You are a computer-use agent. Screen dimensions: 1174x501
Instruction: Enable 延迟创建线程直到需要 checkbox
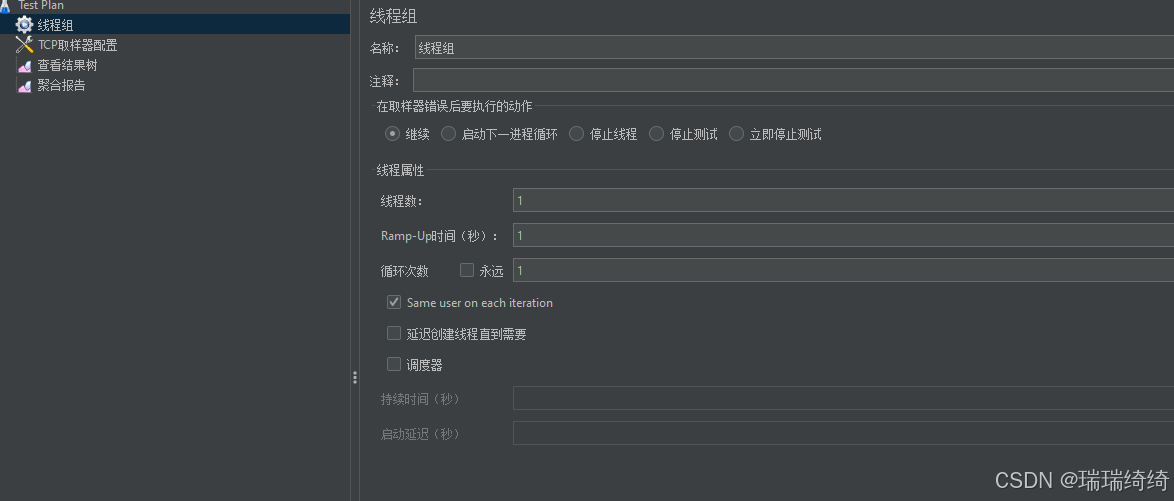tap(394, 333)
